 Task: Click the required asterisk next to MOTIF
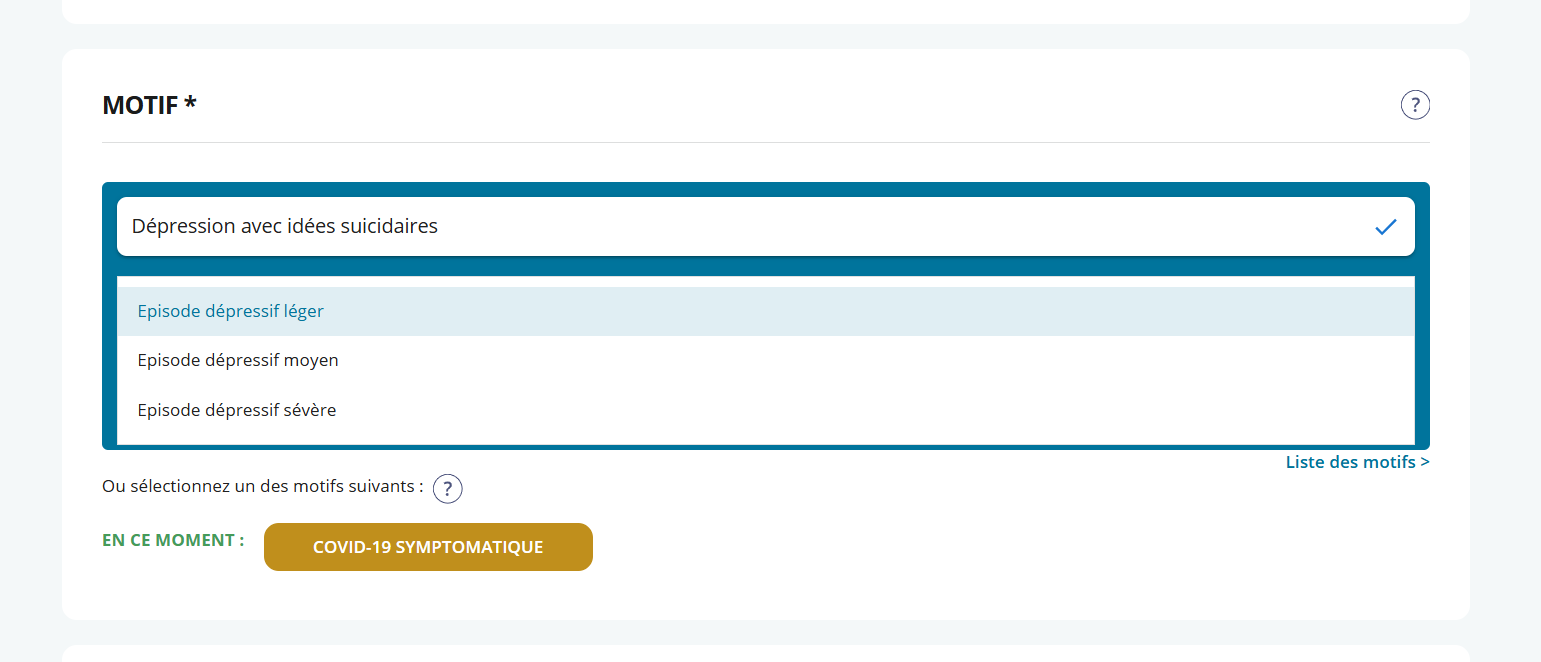(x=190, y=102)
